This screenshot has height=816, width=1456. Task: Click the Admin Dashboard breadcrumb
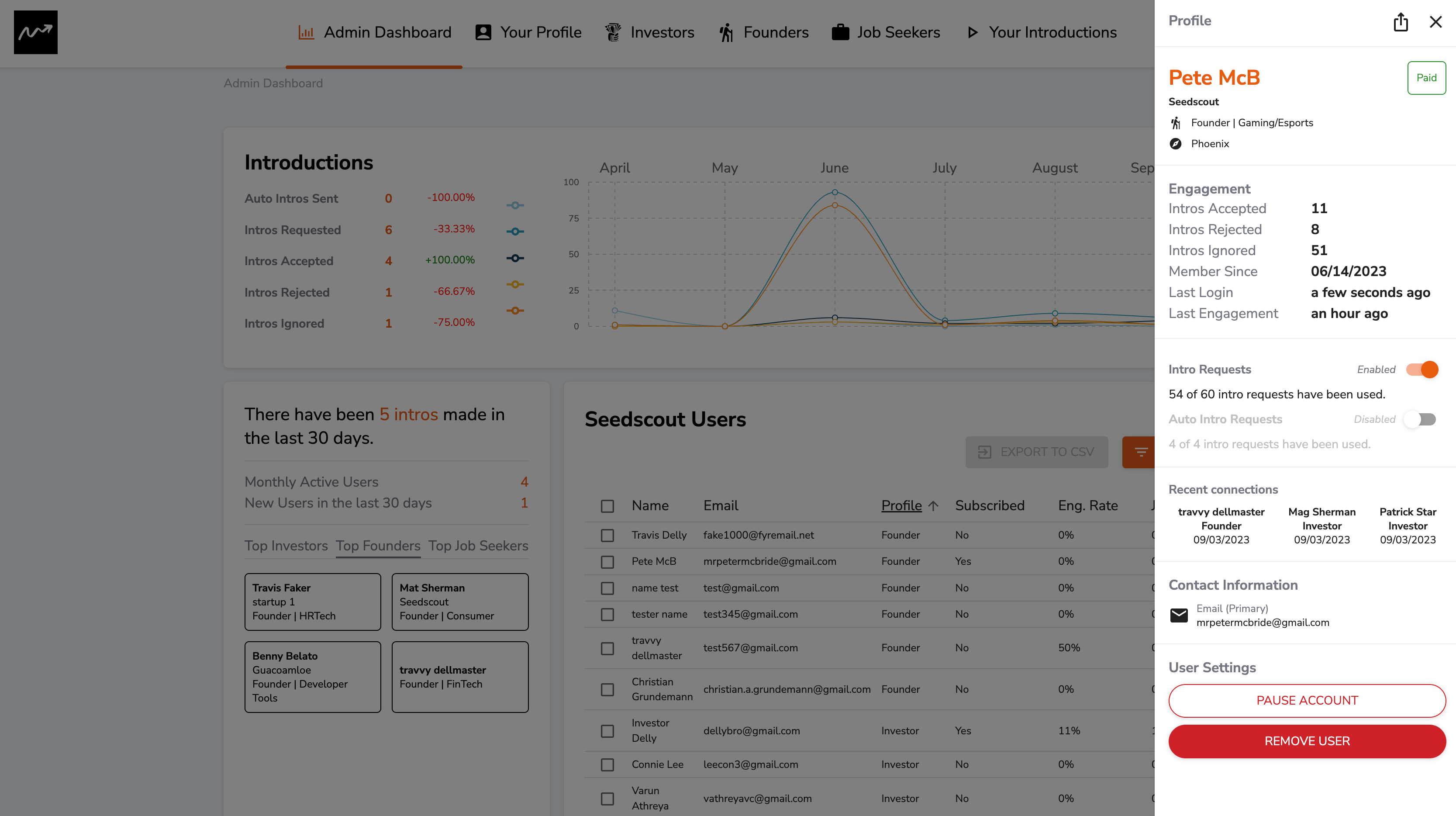[273, 83]
